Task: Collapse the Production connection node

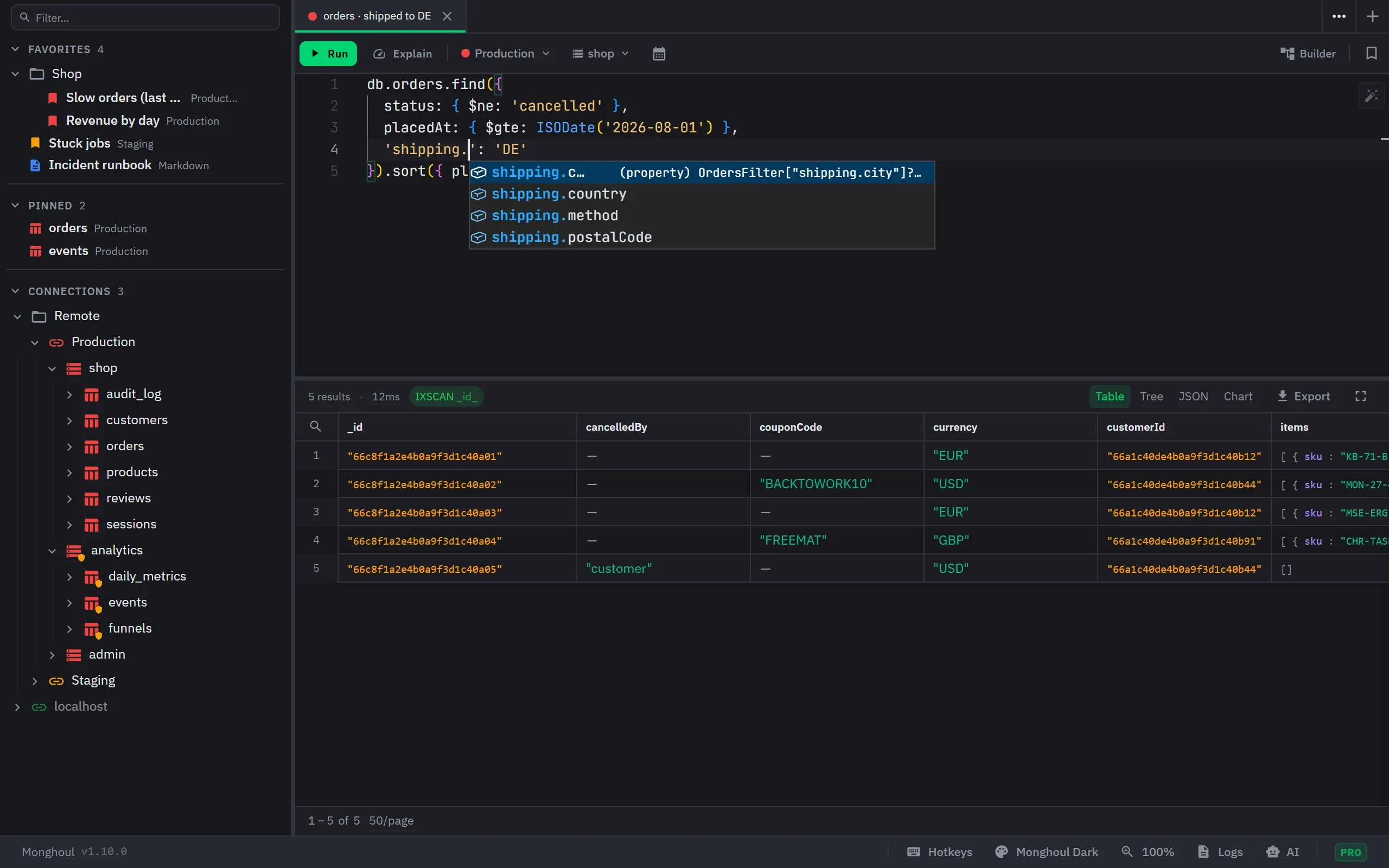Action: coord(35,342)
